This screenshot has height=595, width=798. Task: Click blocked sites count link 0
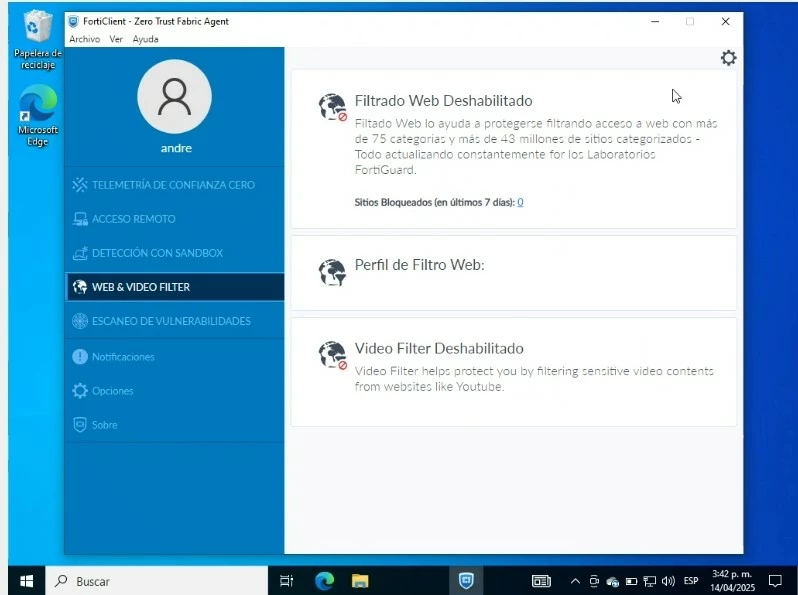click(520, 202)
